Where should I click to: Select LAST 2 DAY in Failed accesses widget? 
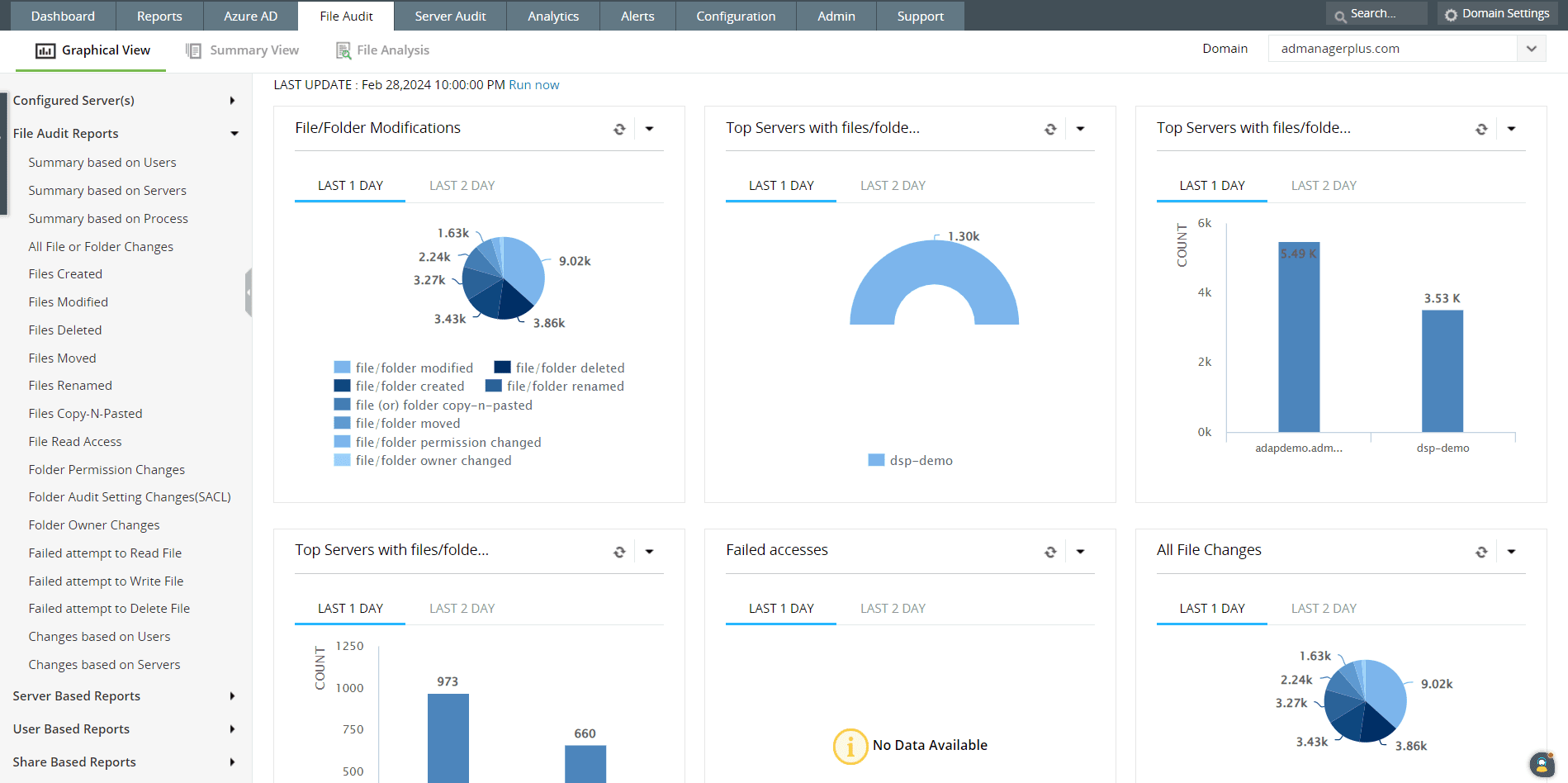[x=893, y=609]
